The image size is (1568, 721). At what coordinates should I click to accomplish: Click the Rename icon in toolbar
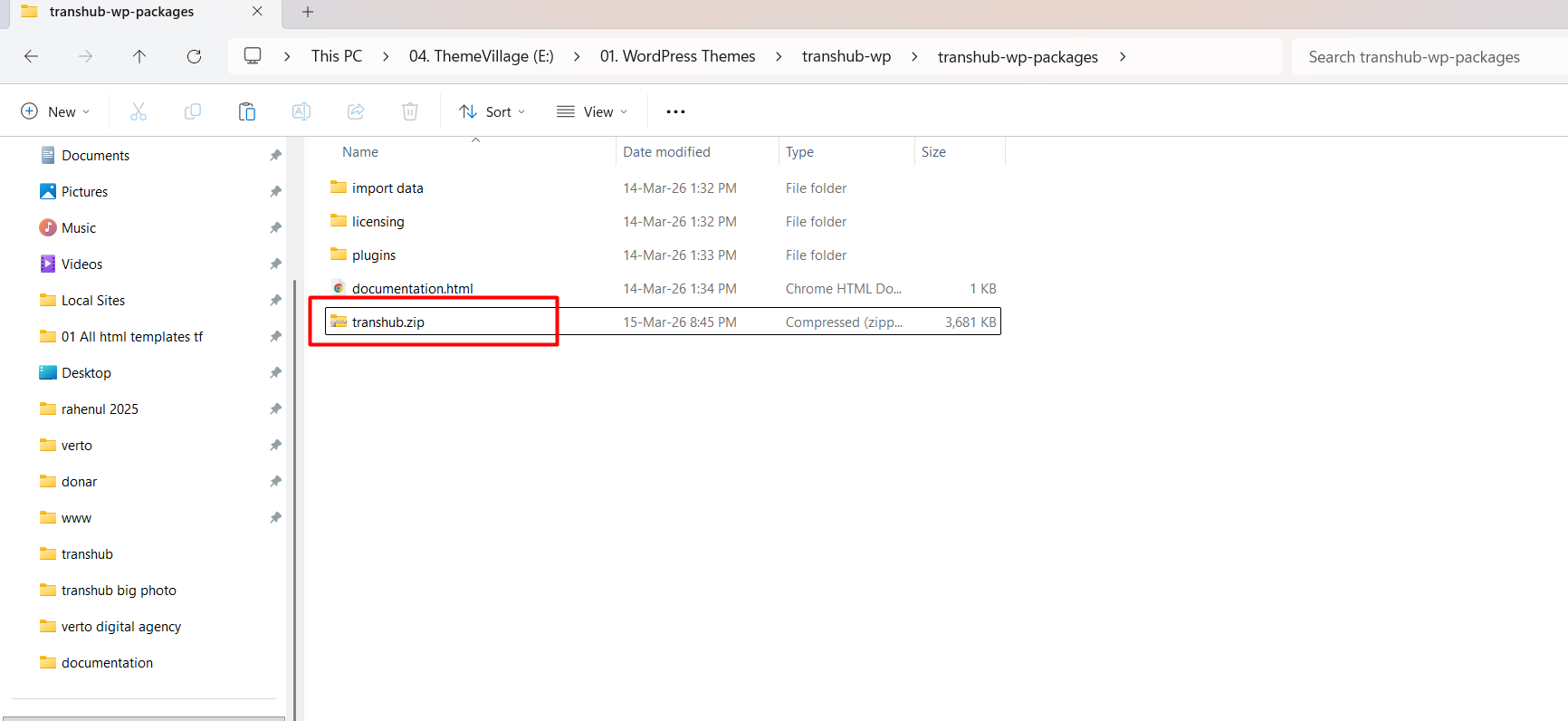(x=301, y=111)
